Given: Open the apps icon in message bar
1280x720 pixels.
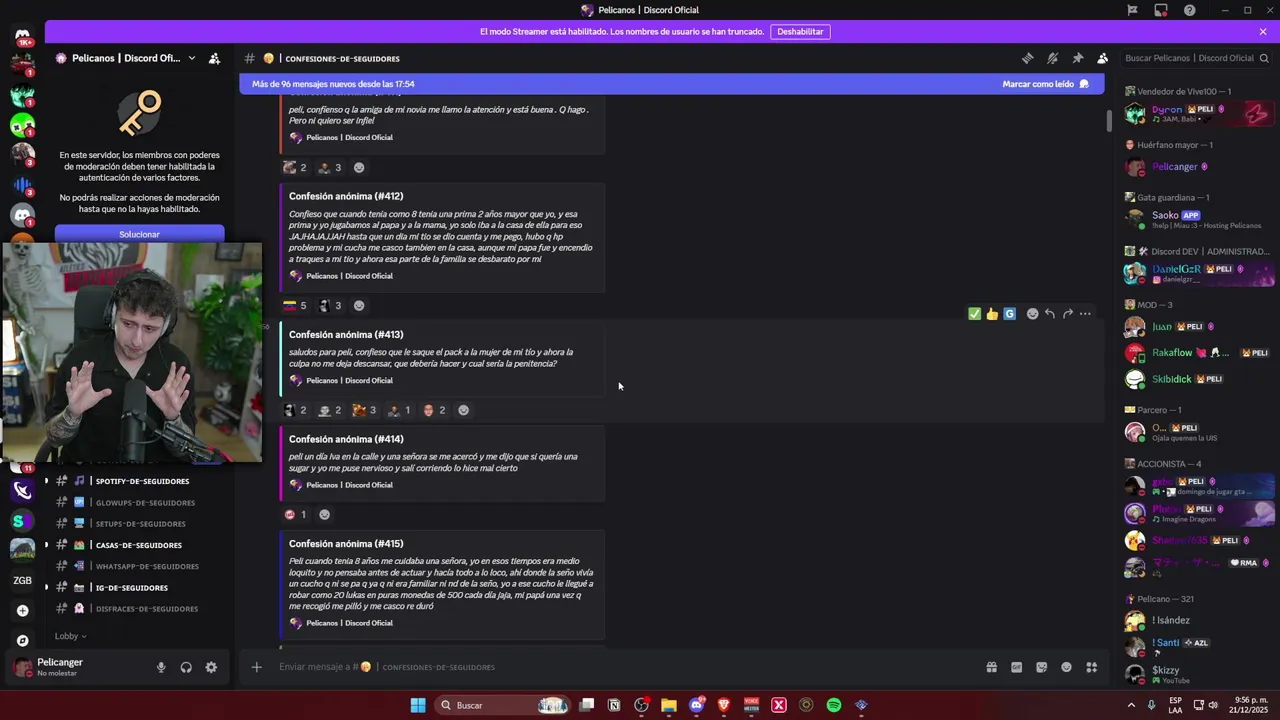Looking at the screenshot, I should pos(1092,667).
